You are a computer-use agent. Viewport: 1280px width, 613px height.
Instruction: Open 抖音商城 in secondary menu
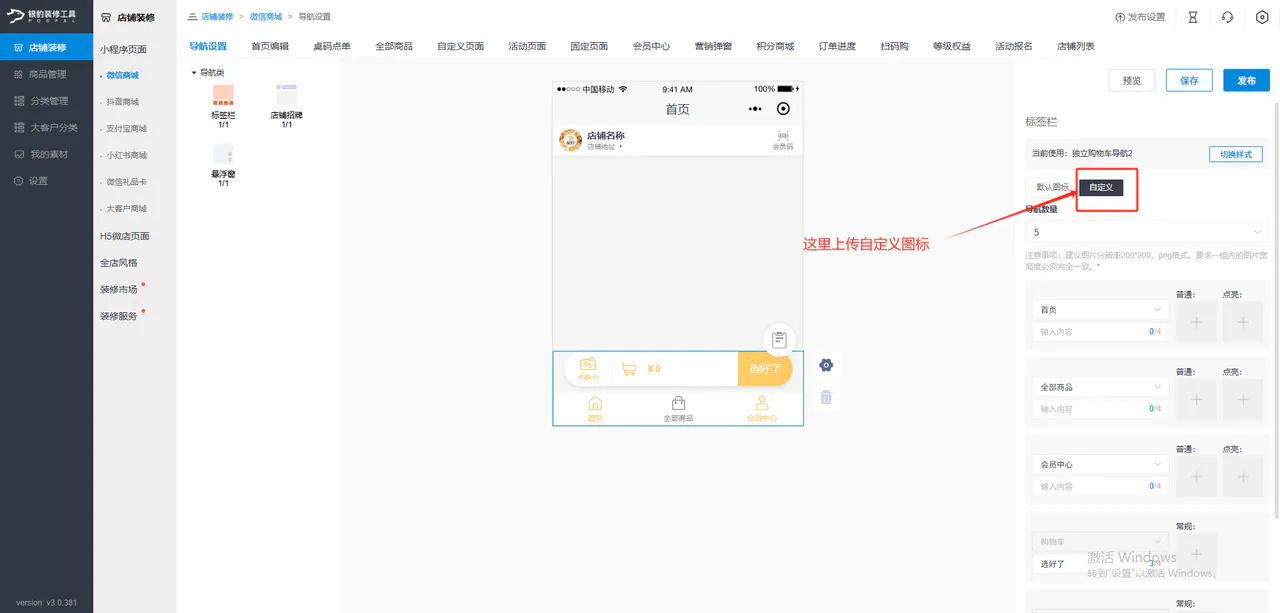click(x=123, y=102)
